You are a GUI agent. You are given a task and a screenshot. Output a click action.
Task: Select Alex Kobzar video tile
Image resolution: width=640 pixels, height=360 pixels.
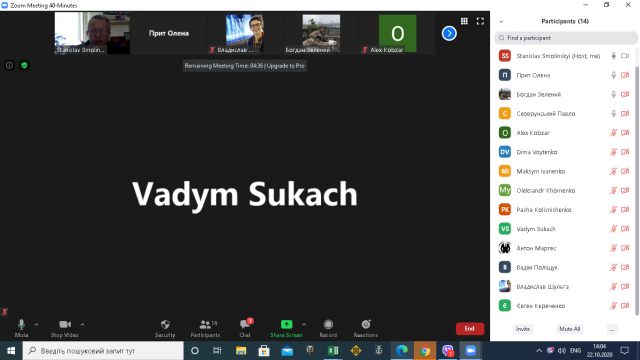[398, 33]
